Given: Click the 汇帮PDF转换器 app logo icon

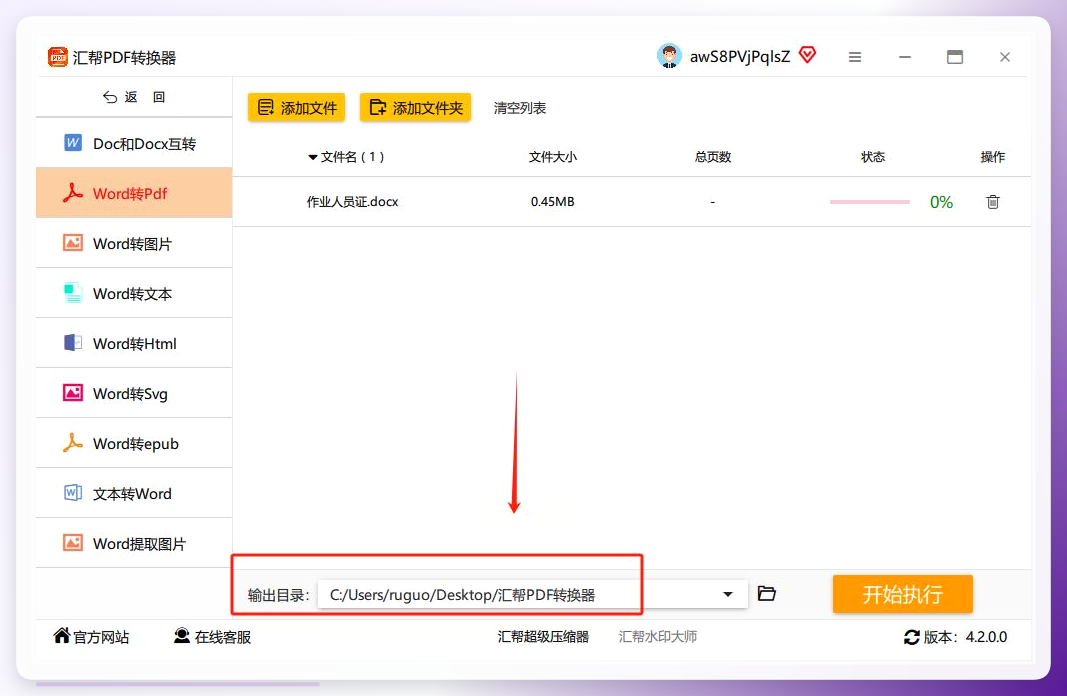Looking at the screenshot, I should click(58, 57).
